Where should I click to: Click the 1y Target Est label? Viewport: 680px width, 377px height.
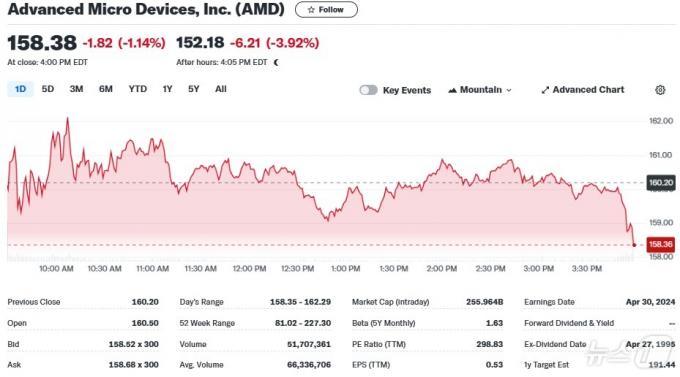546,365
